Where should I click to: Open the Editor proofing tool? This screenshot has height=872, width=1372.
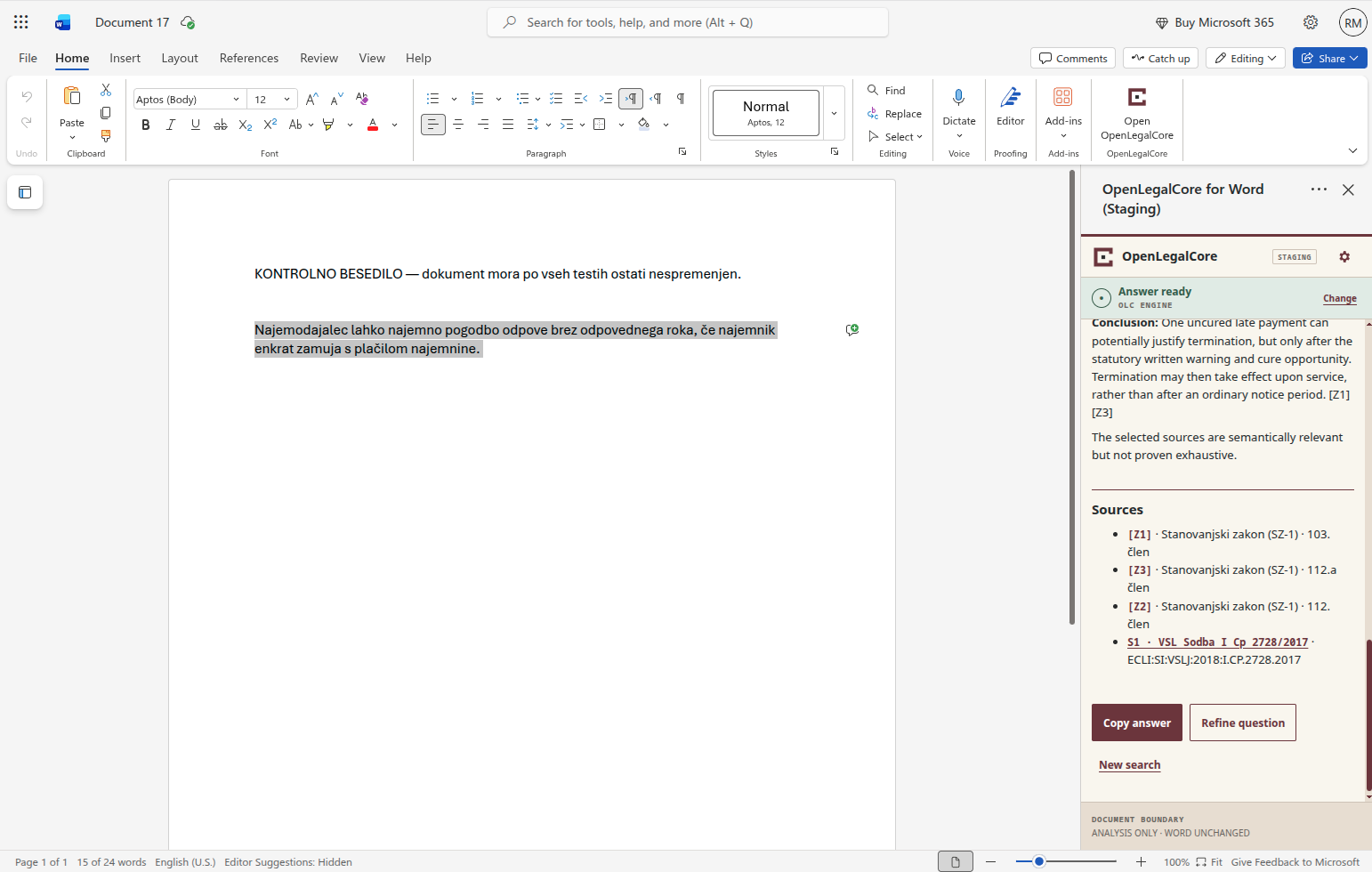point(1011,107)
